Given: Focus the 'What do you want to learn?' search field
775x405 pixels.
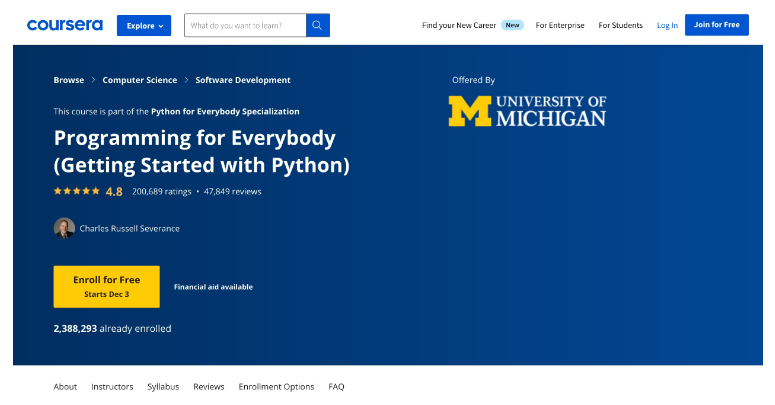Looking at the screenshot, I should tap(245, 25).
